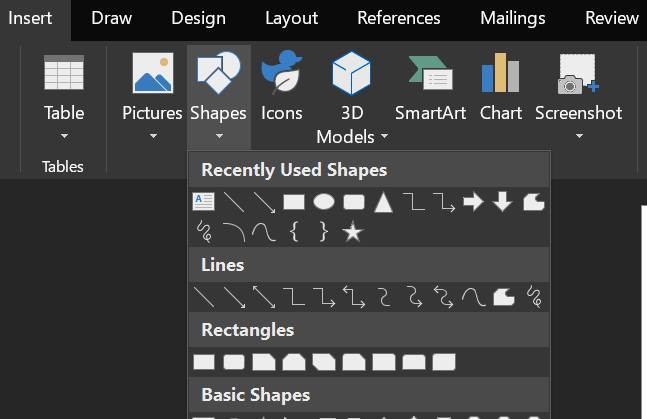Select Scribble under the Lines section

coord(534,297)
